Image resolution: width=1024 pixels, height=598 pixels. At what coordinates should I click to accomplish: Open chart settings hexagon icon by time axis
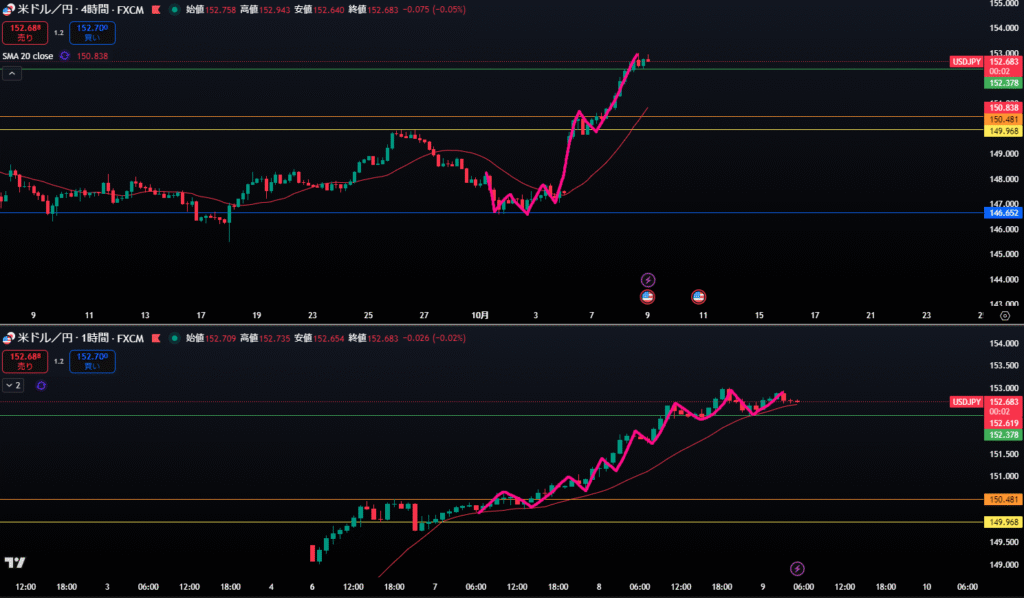[x=1004, y=315]
